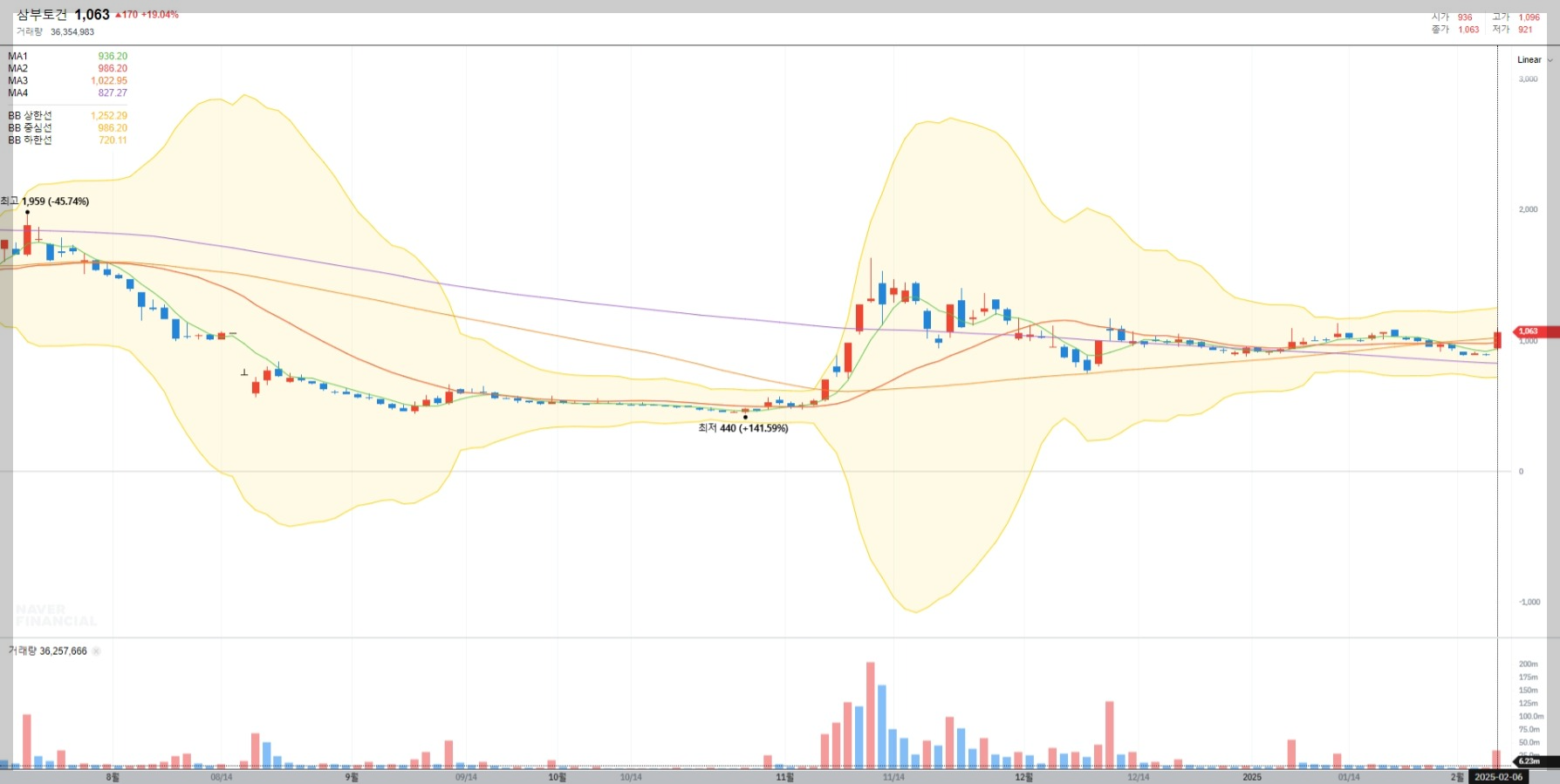1560x784 pixels.
Task: Select the MA1 legend row
Action: [x=67, y=56]
